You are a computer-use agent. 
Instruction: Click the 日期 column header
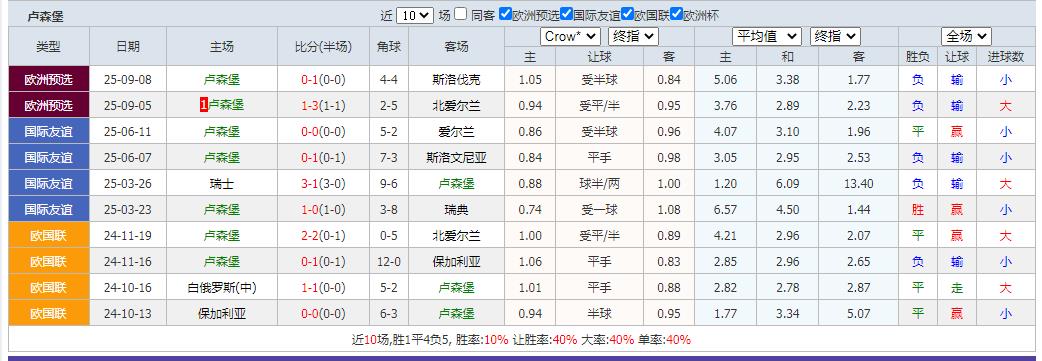(128, 47)
